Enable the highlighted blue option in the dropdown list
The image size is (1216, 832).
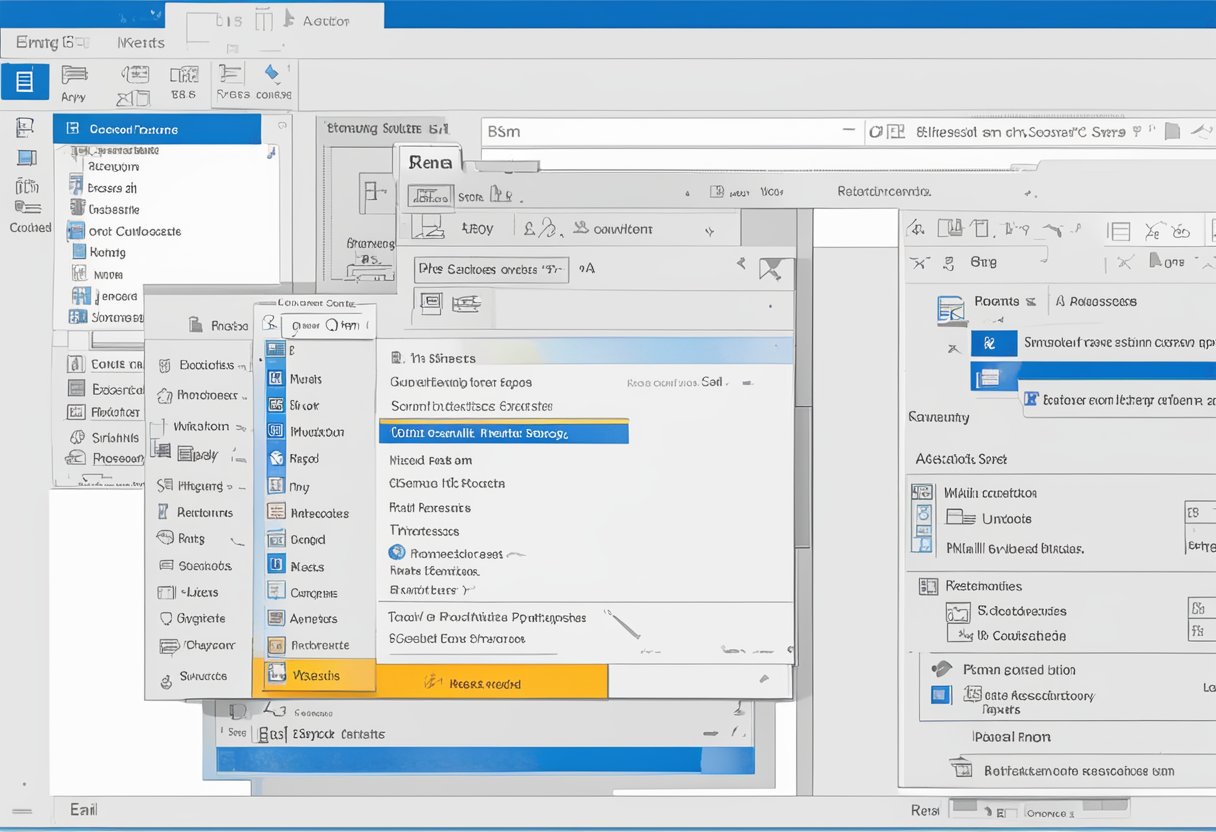(x=505, y=432)
